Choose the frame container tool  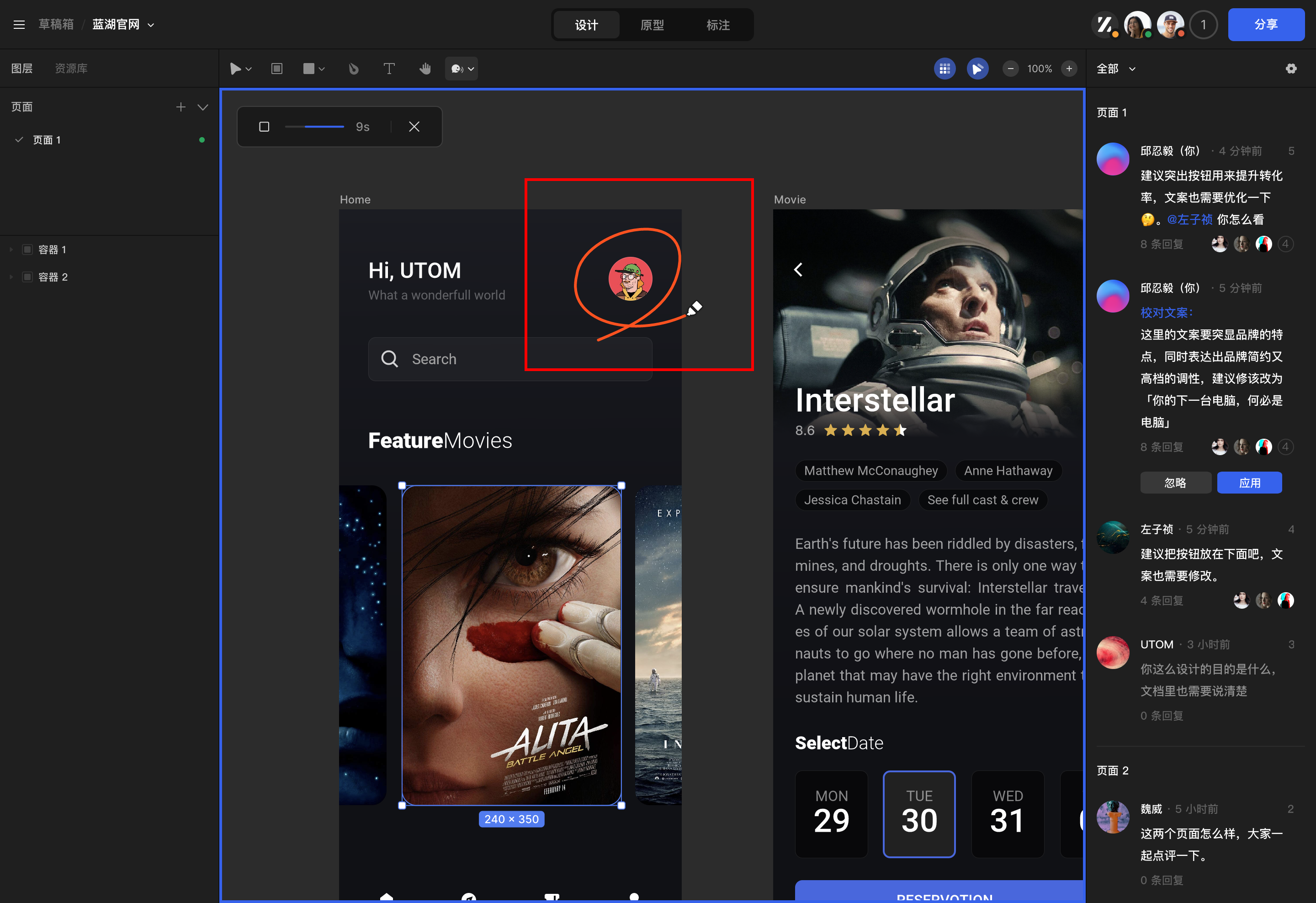pyautogui.click(x=277, y=69)
